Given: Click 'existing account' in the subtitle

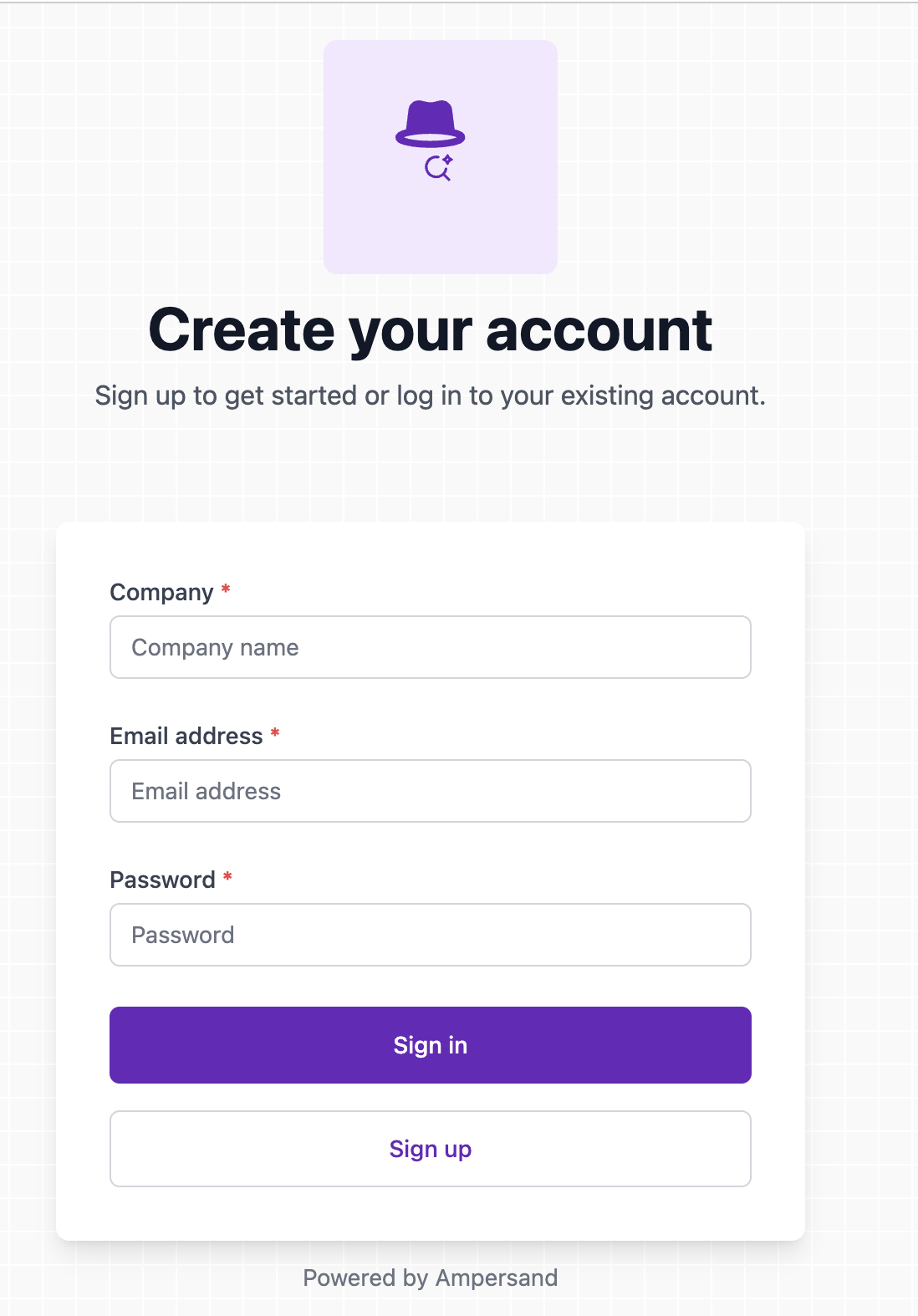Looking at the screenshot, I should click(x=662, y=395).
